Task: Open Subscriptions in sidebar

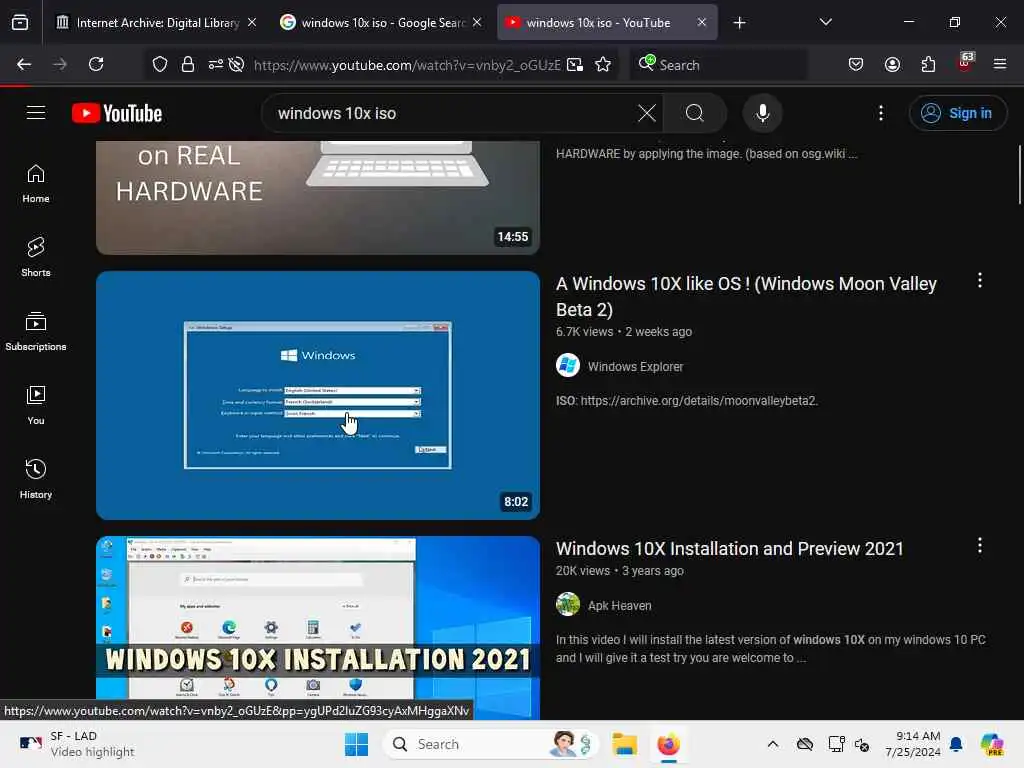Action: [x=36, y=332]
